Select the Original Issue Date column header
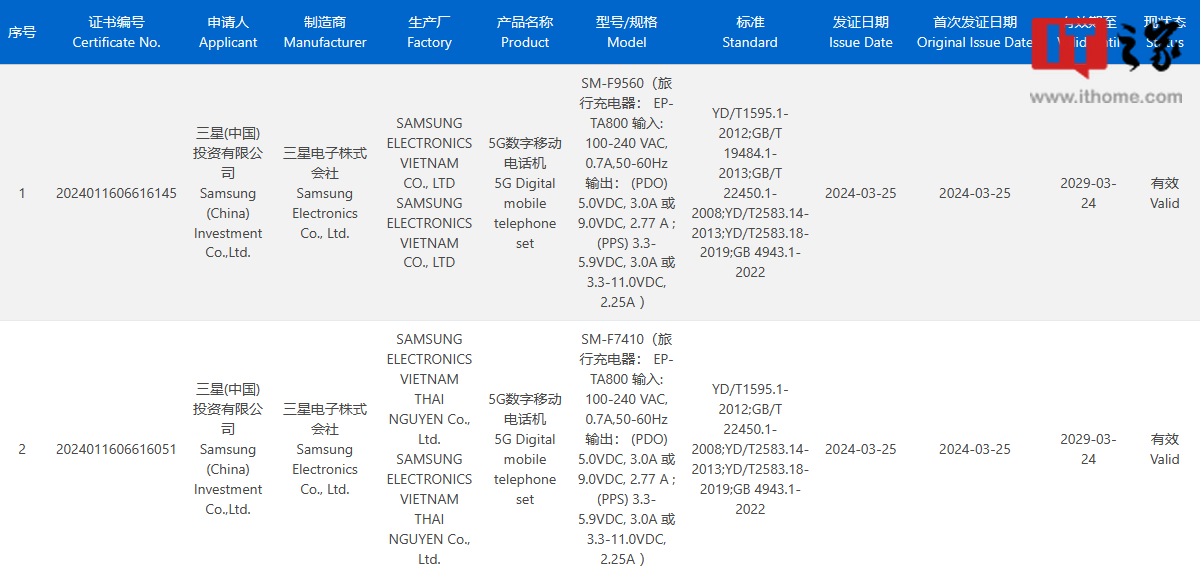This screenshot has height=575, width=1200. point(974,32)
